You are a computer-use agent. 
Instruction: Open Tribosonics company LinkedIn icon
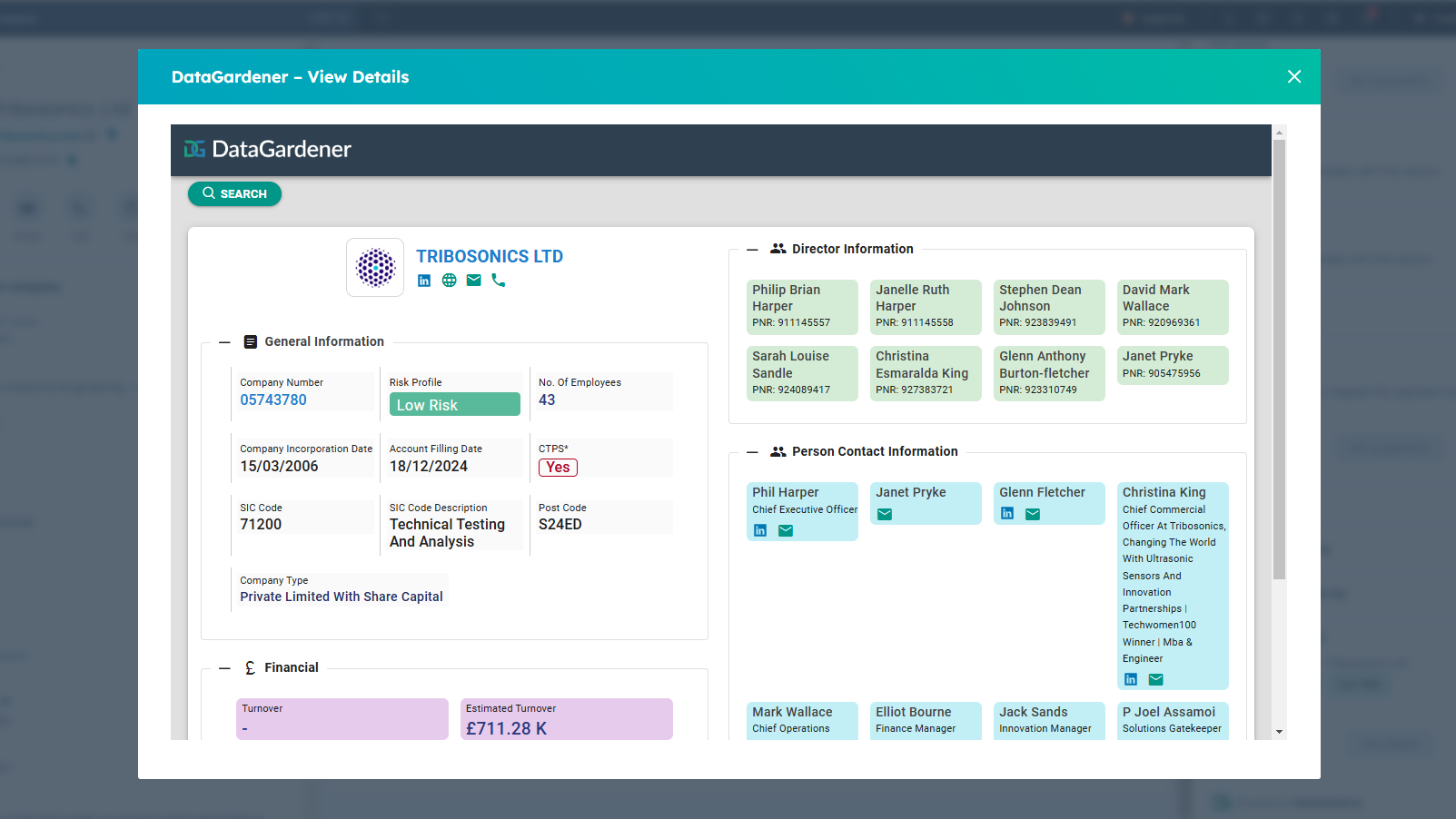click(424, 281)
